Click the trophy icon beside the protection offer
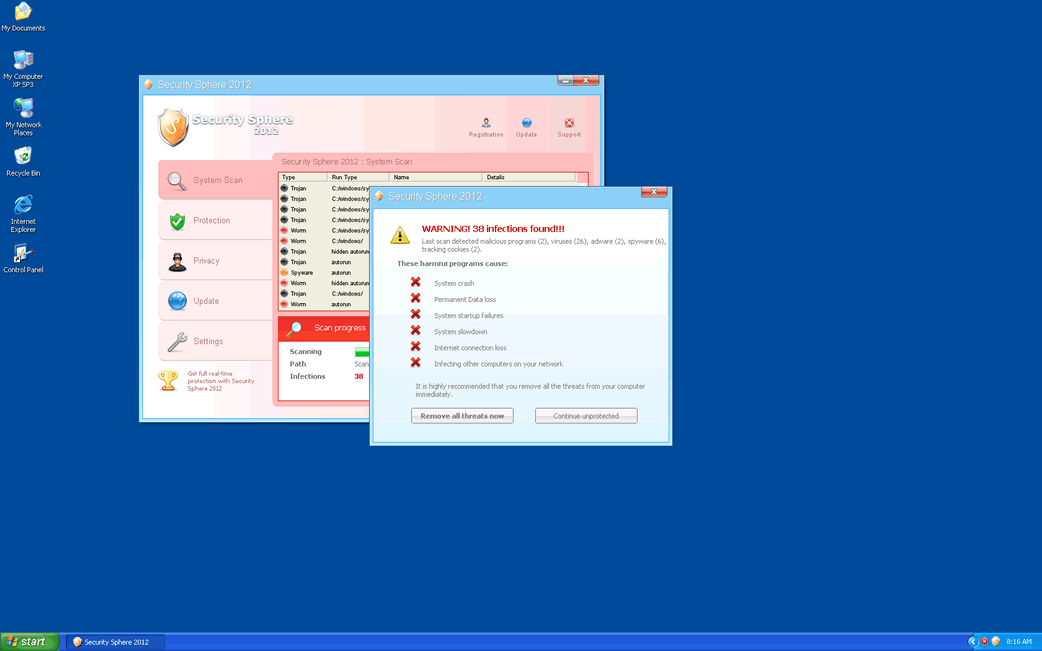The height and width of the screenshot is (651, 1042). 169,378
